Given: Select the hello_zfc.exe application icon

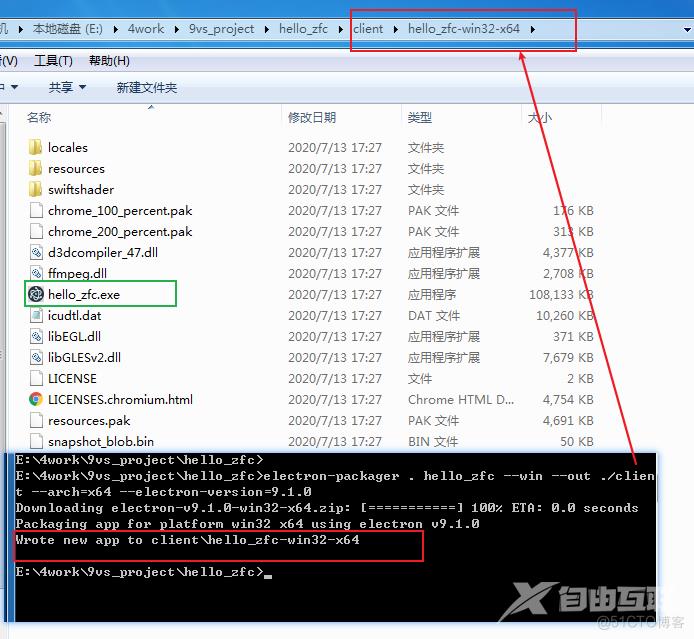Looking at the screenshot, I should (x=36, y=294).
